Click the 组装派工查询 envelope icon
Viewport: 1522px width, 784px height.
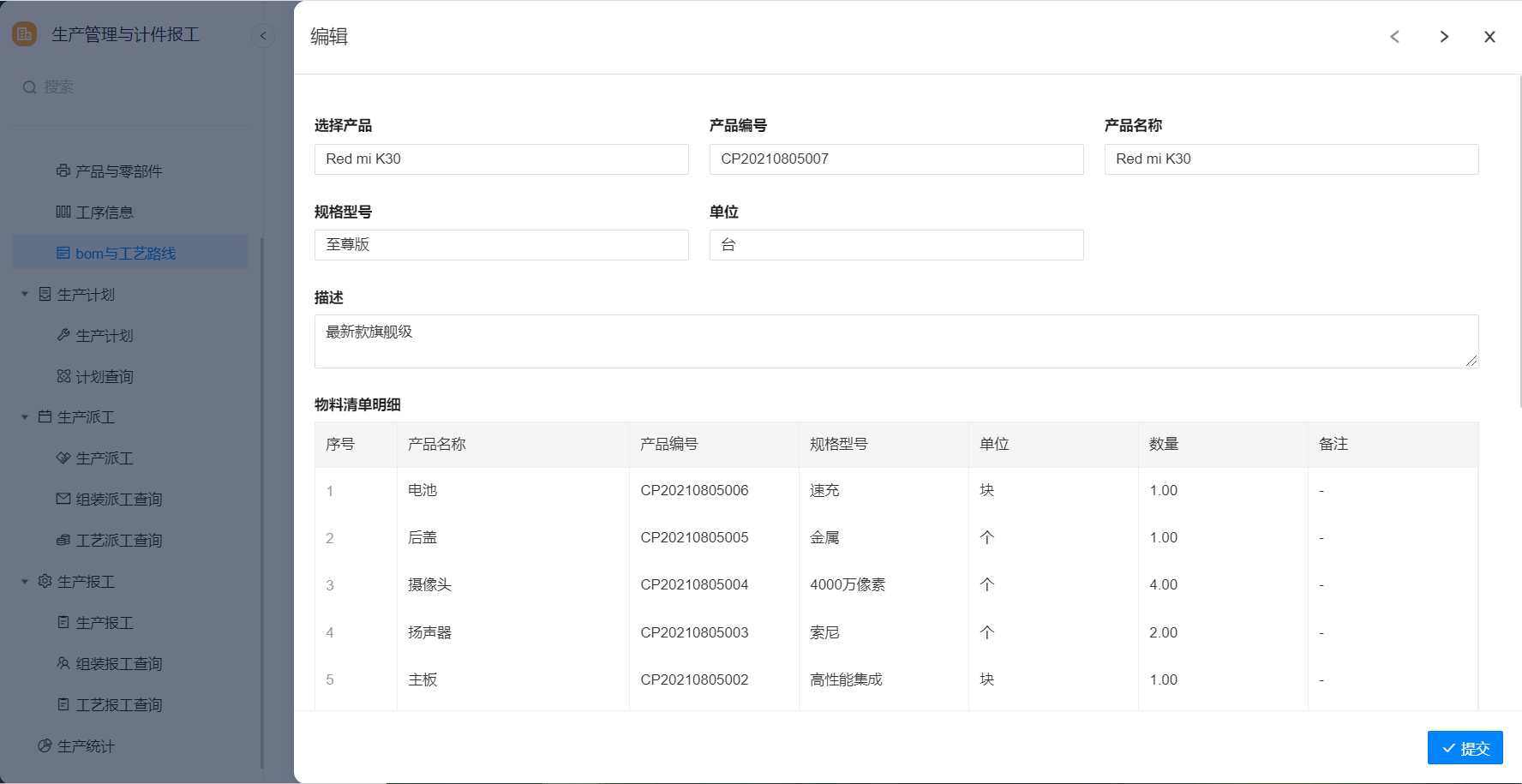click(63, 499)
